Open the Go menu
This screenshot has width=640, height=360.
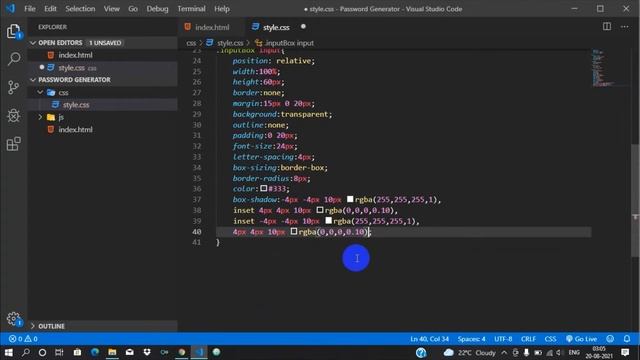133,9
